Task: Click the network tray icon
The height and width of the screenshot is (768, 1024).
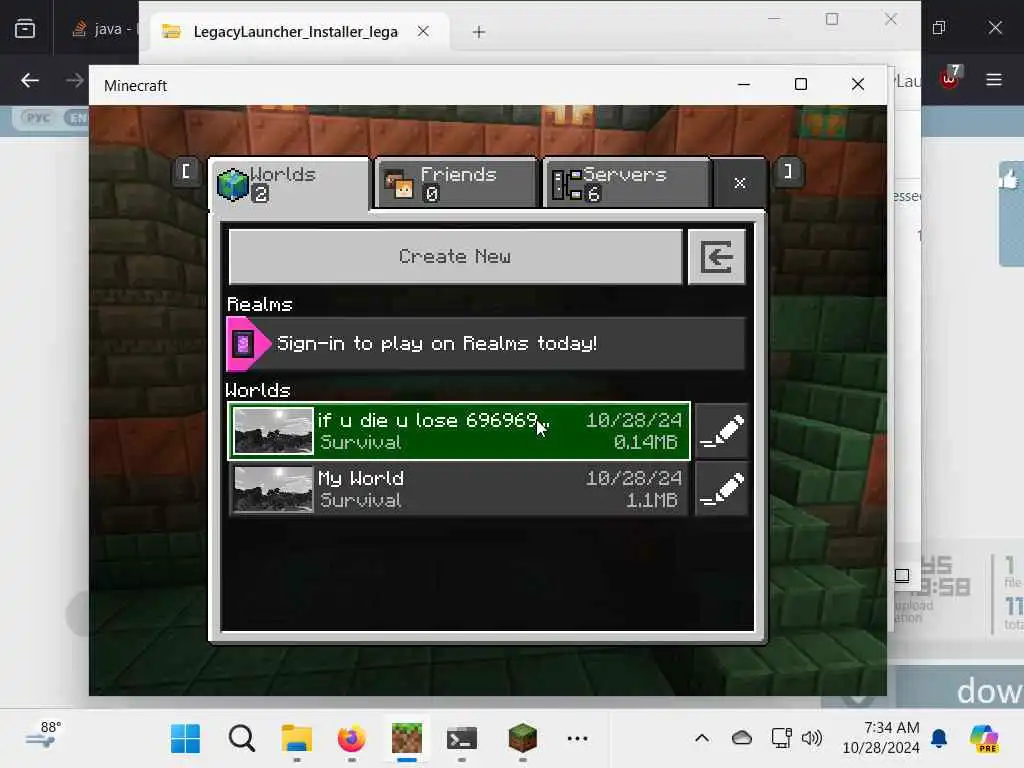Action: [781, 739]
